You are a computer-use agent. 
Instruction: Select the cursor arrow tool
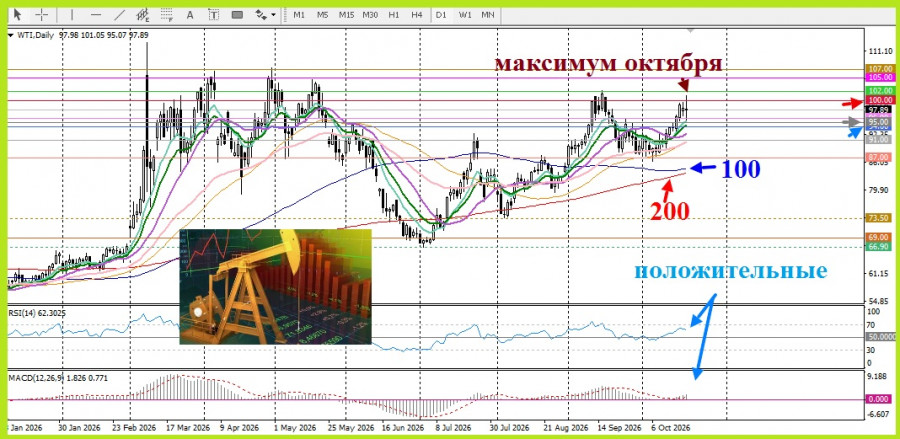18,15
